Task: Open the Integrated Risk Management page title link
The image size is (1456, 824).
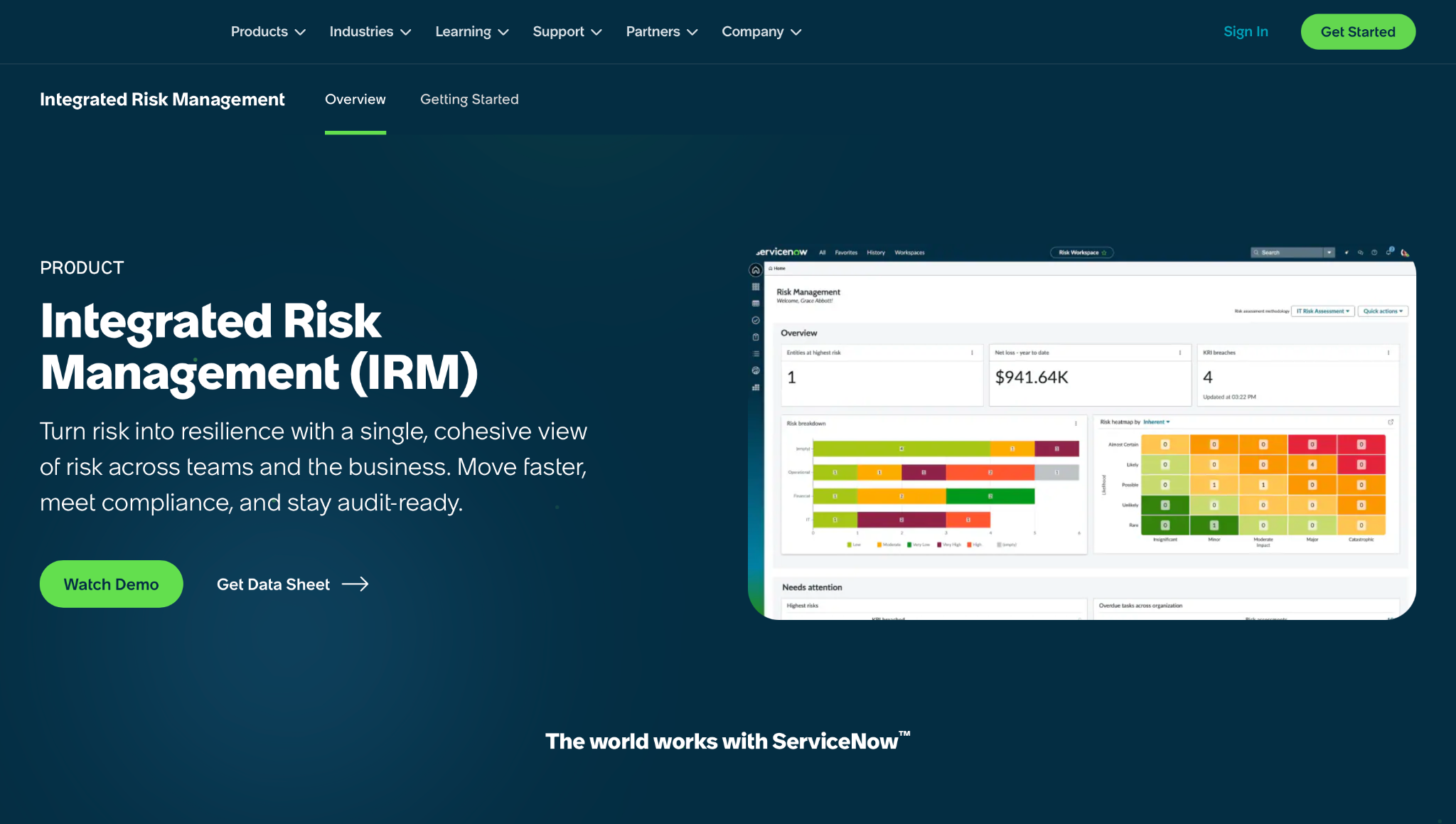Action: point(162,100)
